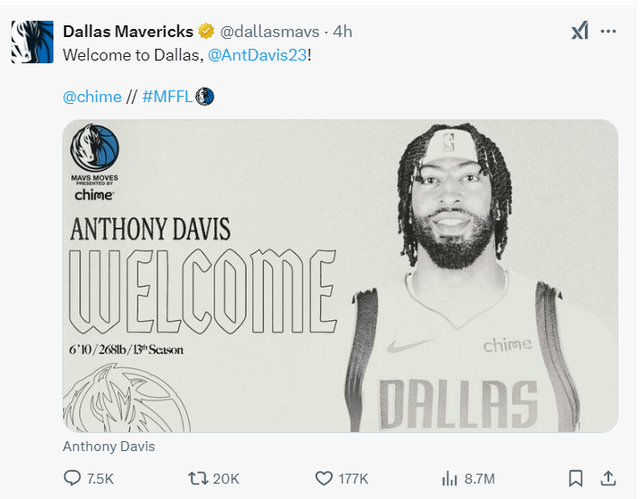Screen dimensions: 640x499
Task: Like the post with the heart icon
Action: click(x=324, y=478)
